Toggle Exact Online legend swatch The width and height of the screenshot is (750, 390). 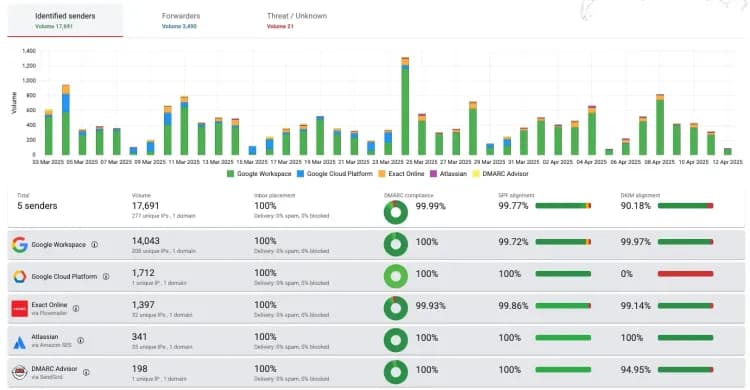tap(382, 174)
